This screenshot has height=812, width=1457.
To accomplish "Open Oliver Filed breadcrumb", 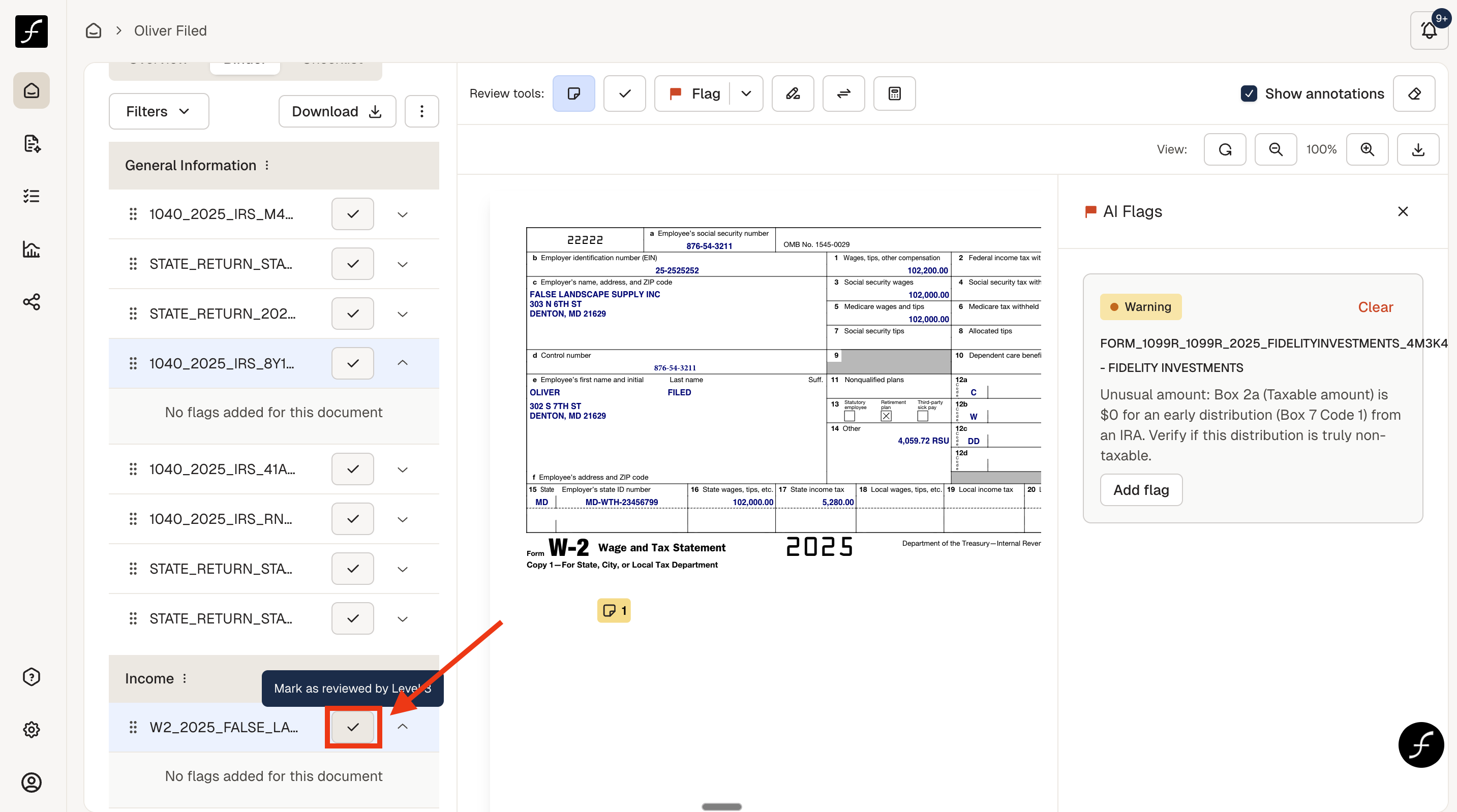I will (x=170, y=30).
